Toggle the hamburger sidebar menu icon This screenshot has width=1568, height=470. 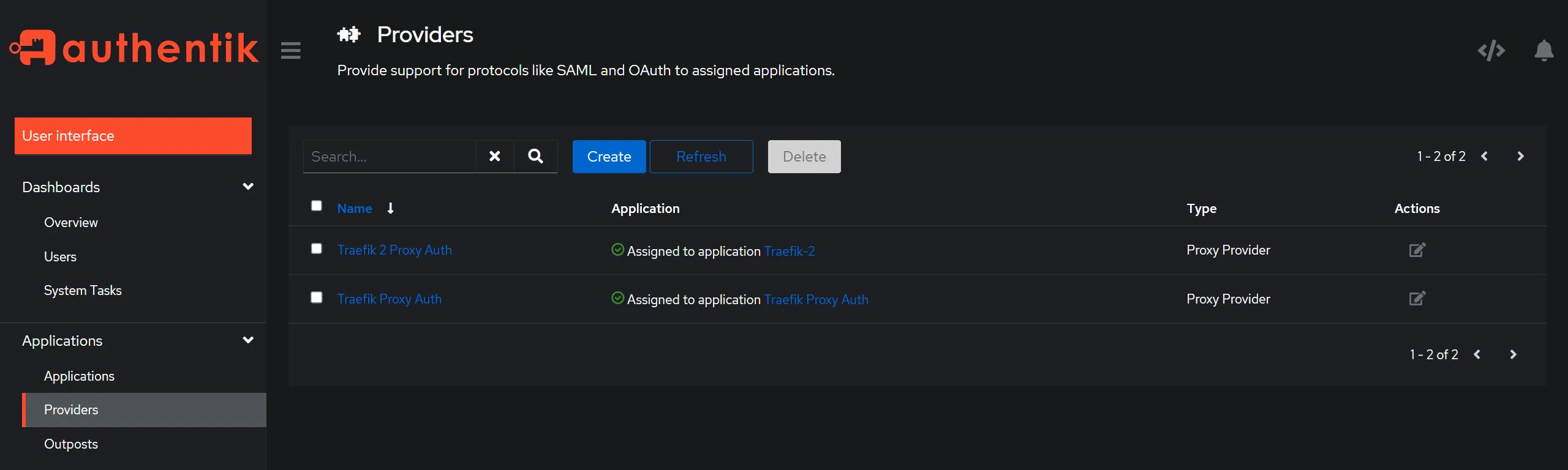(291, 50)
